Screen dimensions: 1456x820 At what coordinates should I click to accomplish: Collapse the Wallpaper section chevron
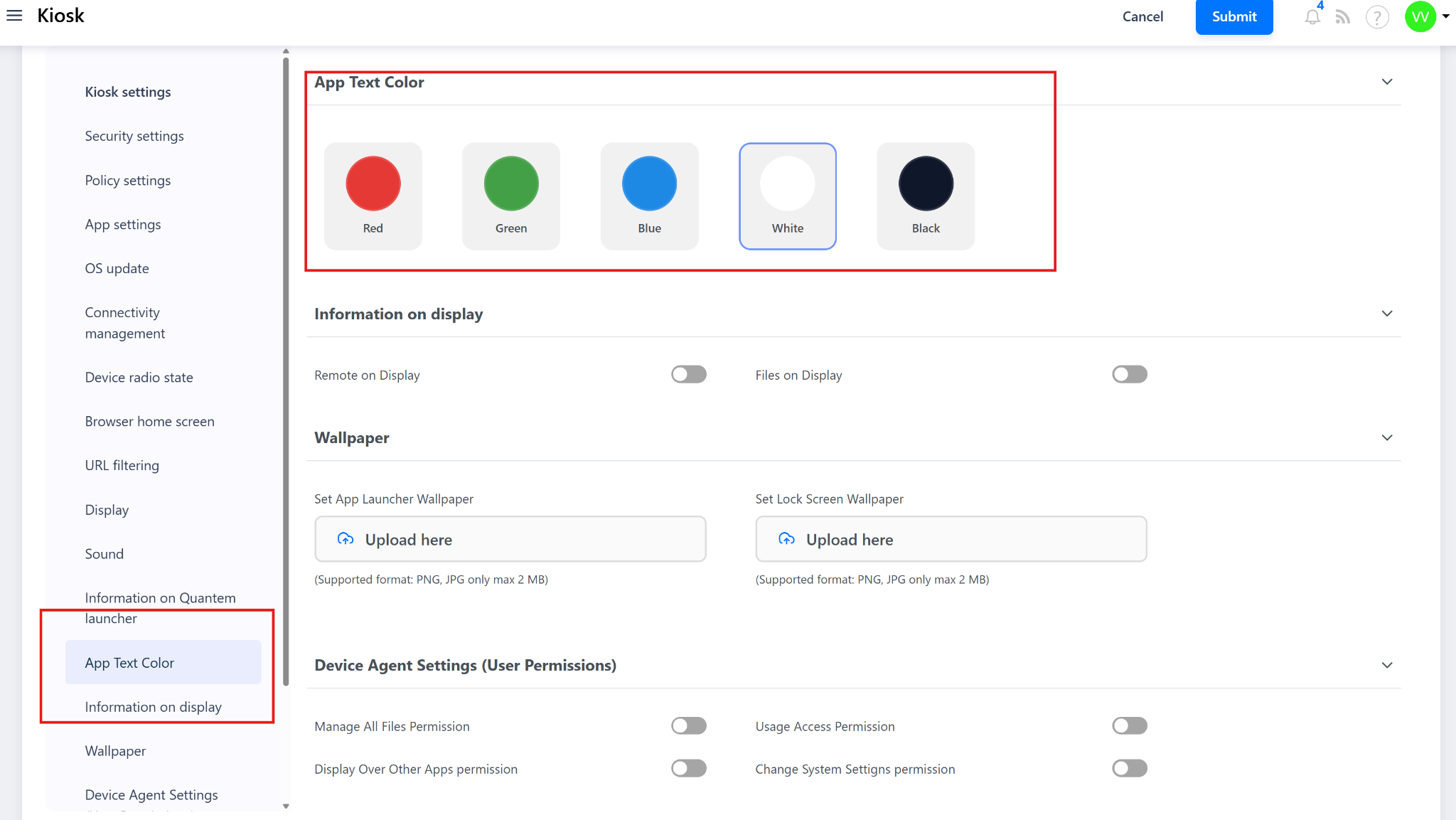click(x=1386, y=437)
